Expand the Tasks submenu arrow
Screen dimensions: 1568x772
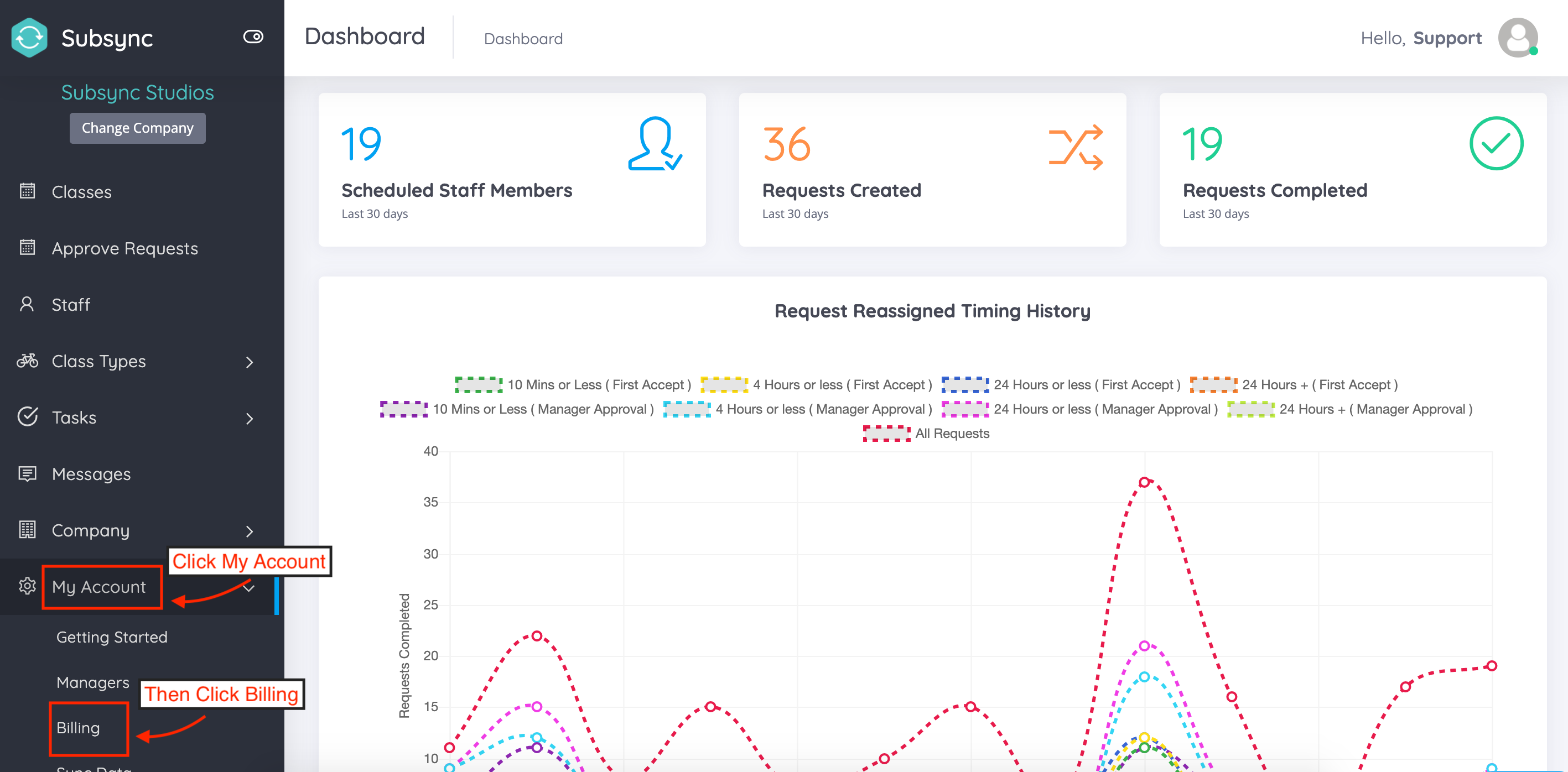(249, 419)
